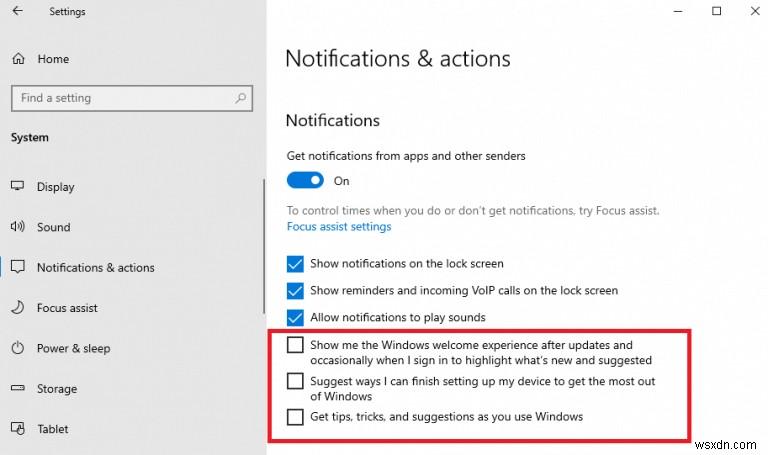768x455 pixels.
Task: Click the Sound speaker icon
Action: click(x=18, y=226)
